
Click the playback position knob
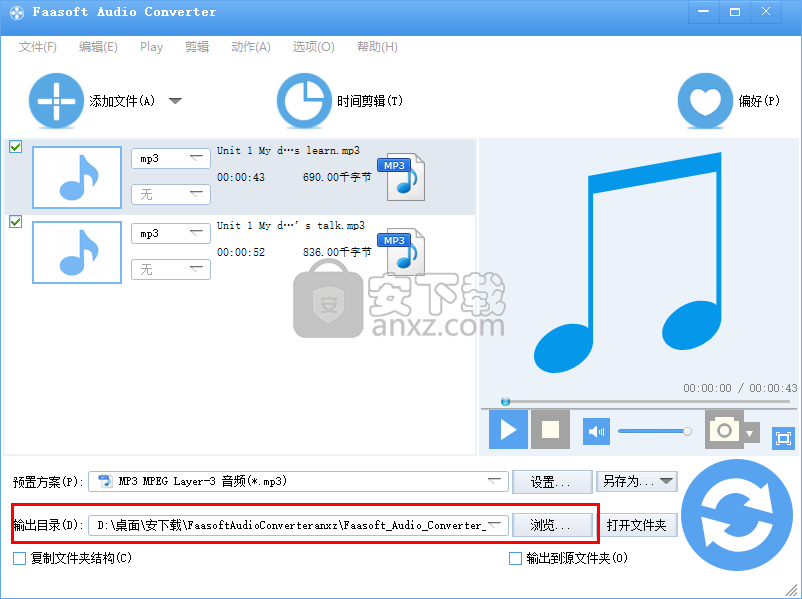(505, 402)
